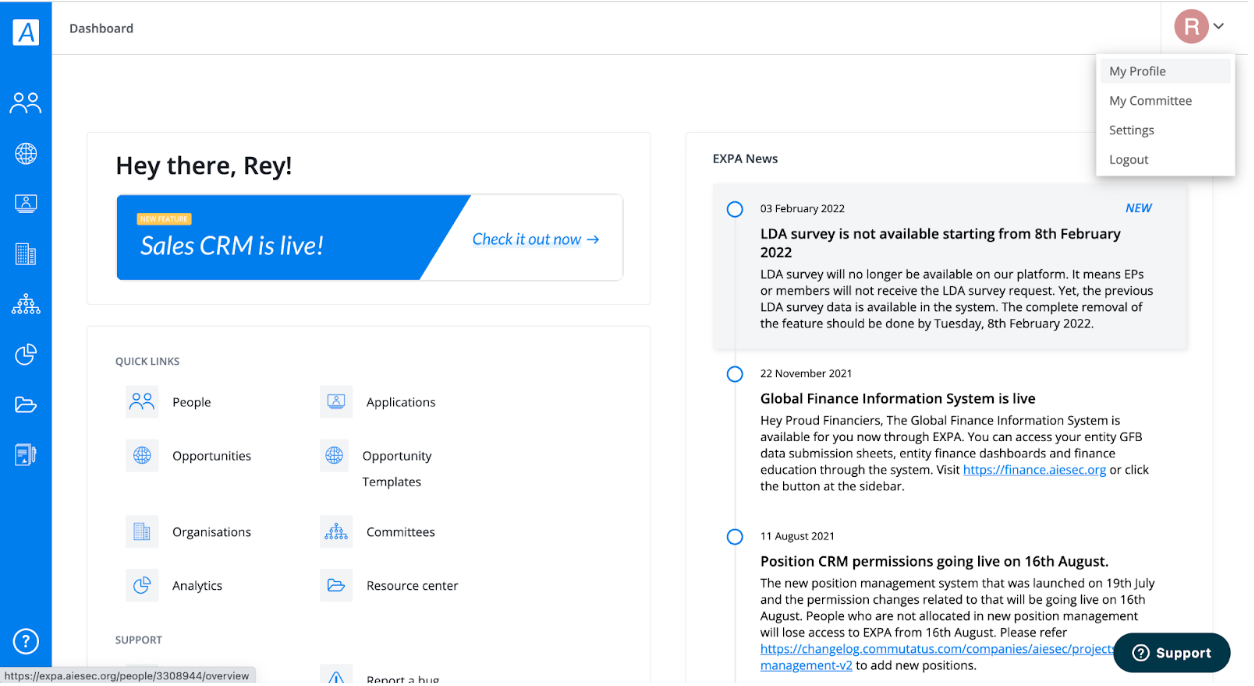Open the Support chat button
1254x686 pixels.
(x=1171, y=653)
